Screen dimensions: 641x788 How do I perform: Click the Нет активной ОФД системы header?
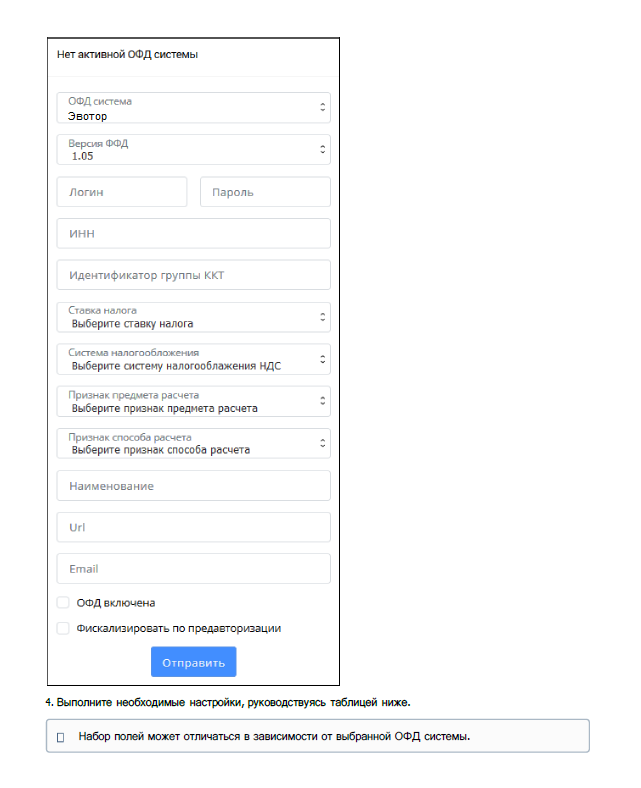pyautogui.click(x=127, y=55)
